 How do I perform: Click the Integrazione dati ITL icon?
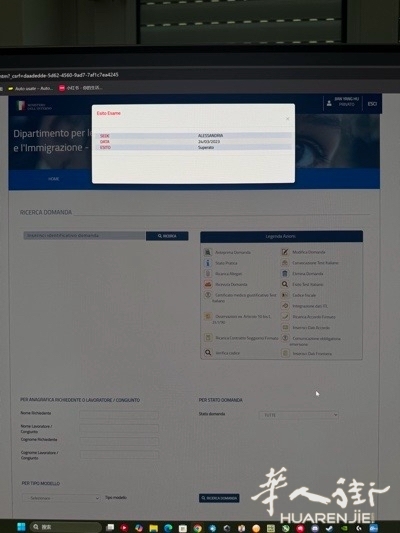(285, 306)
